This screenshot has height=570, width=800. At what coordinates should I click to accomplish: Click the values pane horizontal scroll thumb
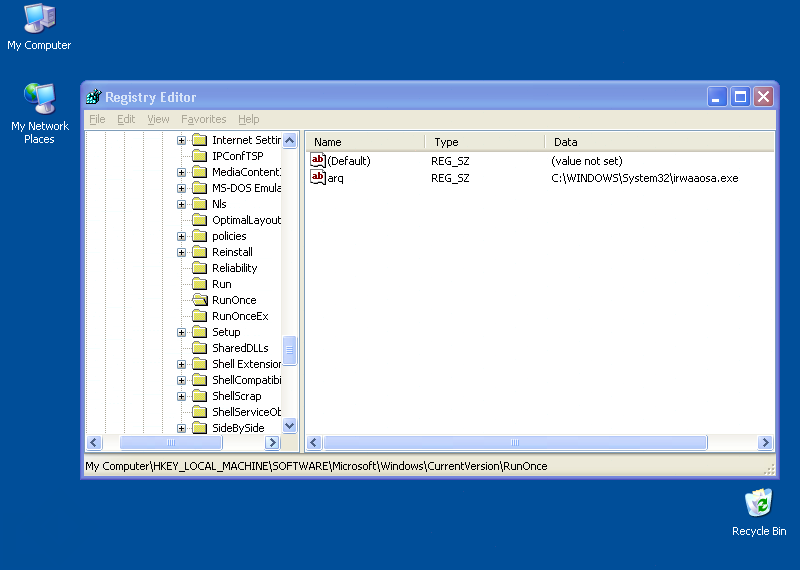515,442
